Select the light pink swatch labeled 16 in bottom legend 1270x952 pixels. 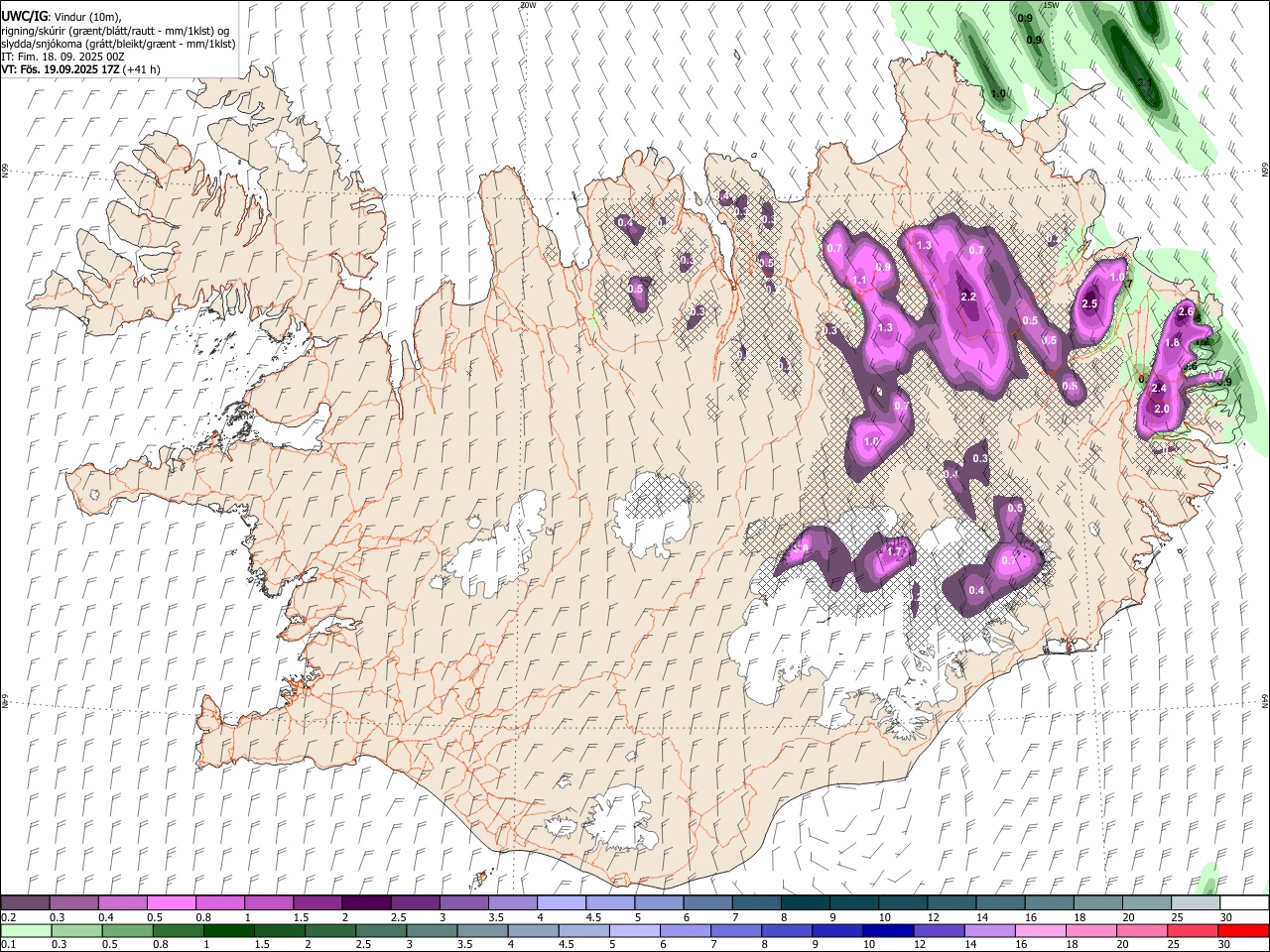tap(1041, 931)
